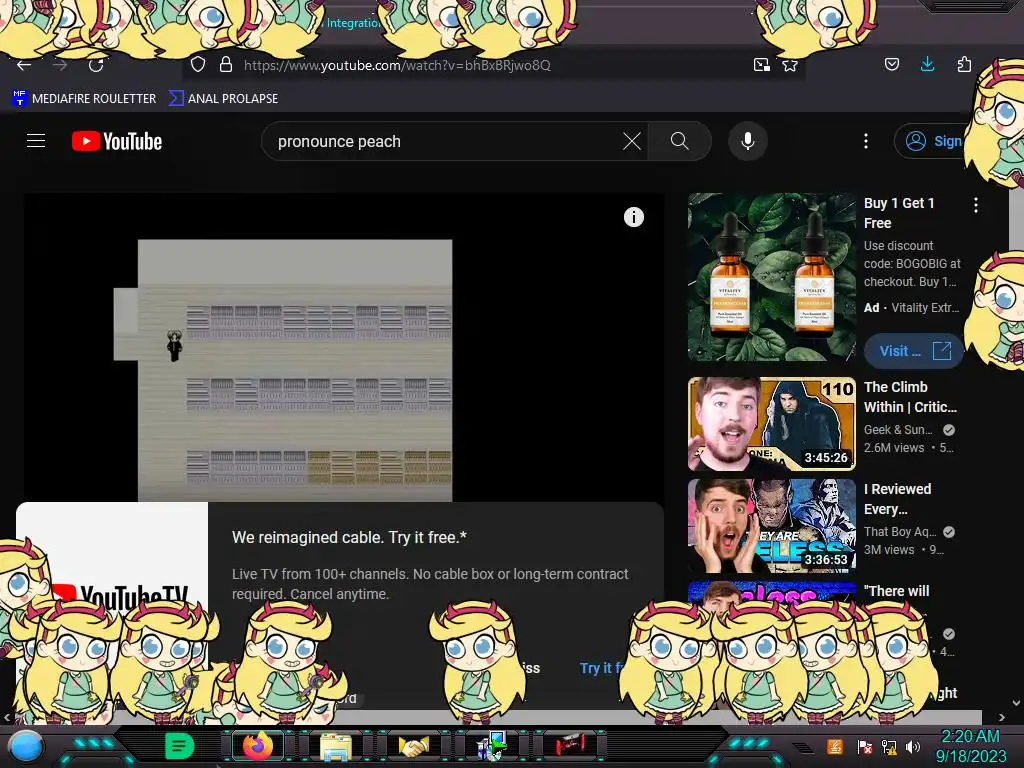Click the Firefox taskbar icon
Image resolution: width=1024 pixels, height=768 pixels.
tap(258, 746)
